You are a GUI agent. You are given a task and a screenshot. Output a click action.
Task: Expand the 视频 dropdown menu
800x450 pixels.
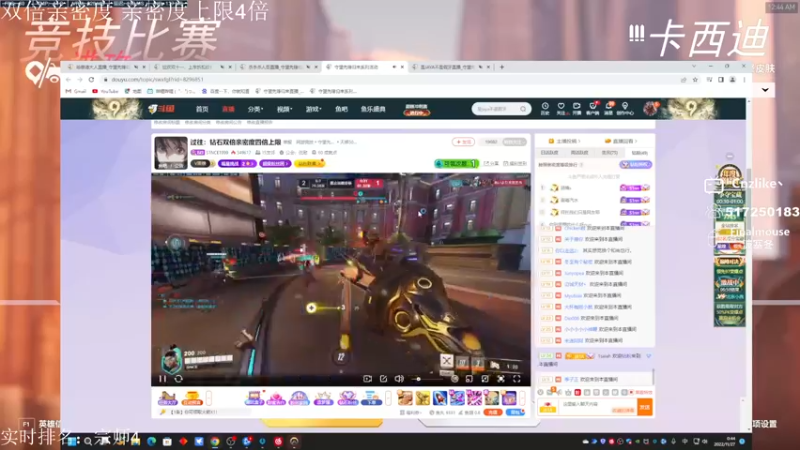click(284, 109)
